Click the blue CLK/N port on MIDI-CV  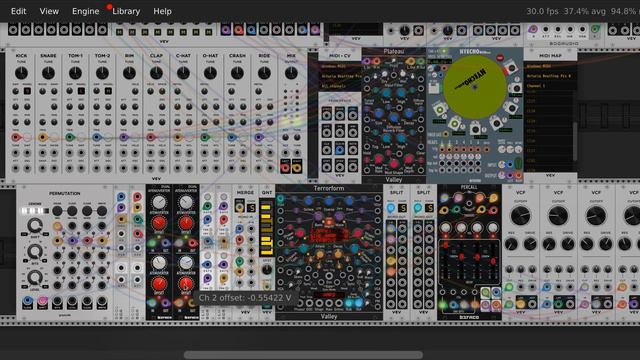click(340, 150)
